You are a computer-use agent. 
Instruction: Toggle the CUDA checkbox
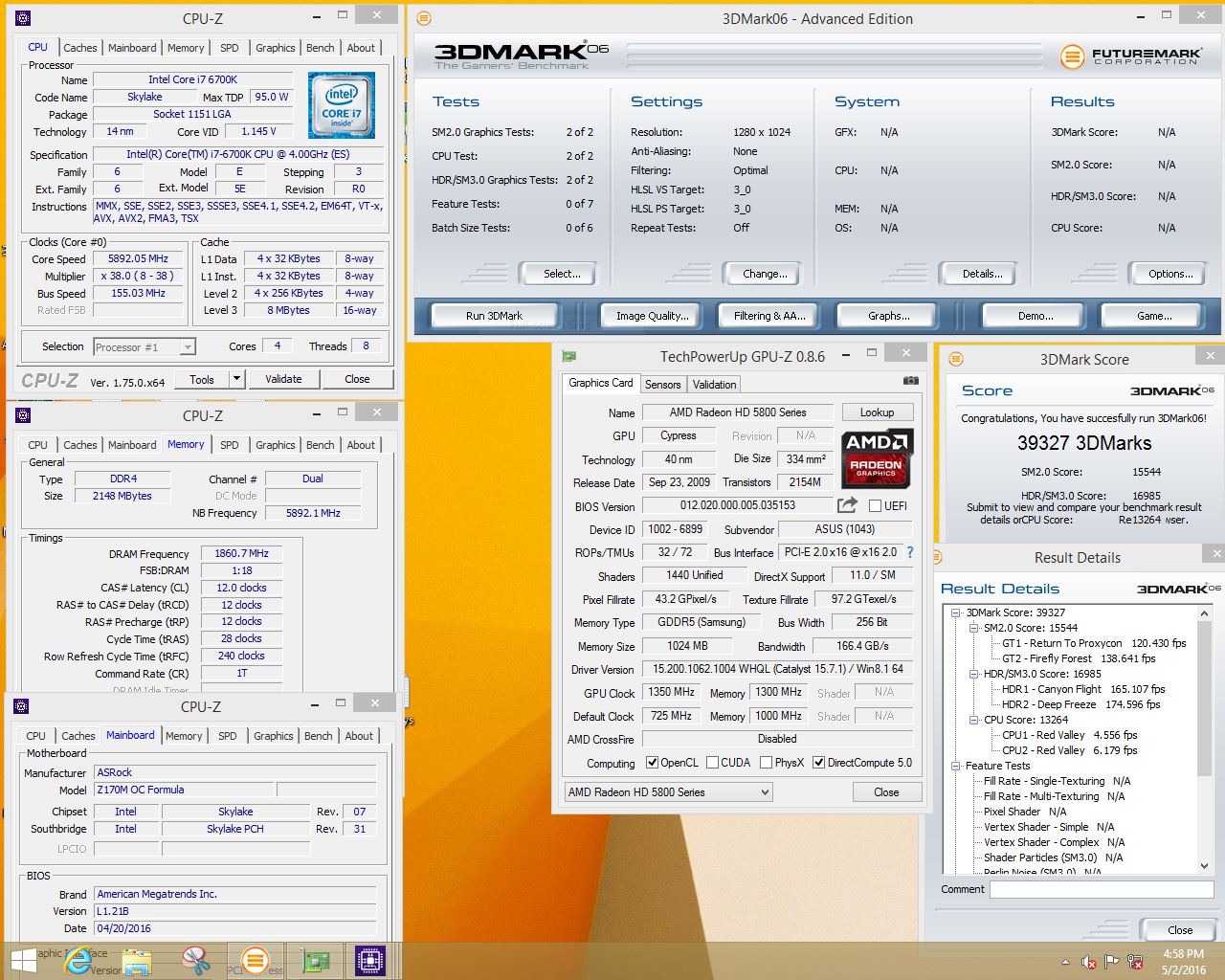[712, 763]
